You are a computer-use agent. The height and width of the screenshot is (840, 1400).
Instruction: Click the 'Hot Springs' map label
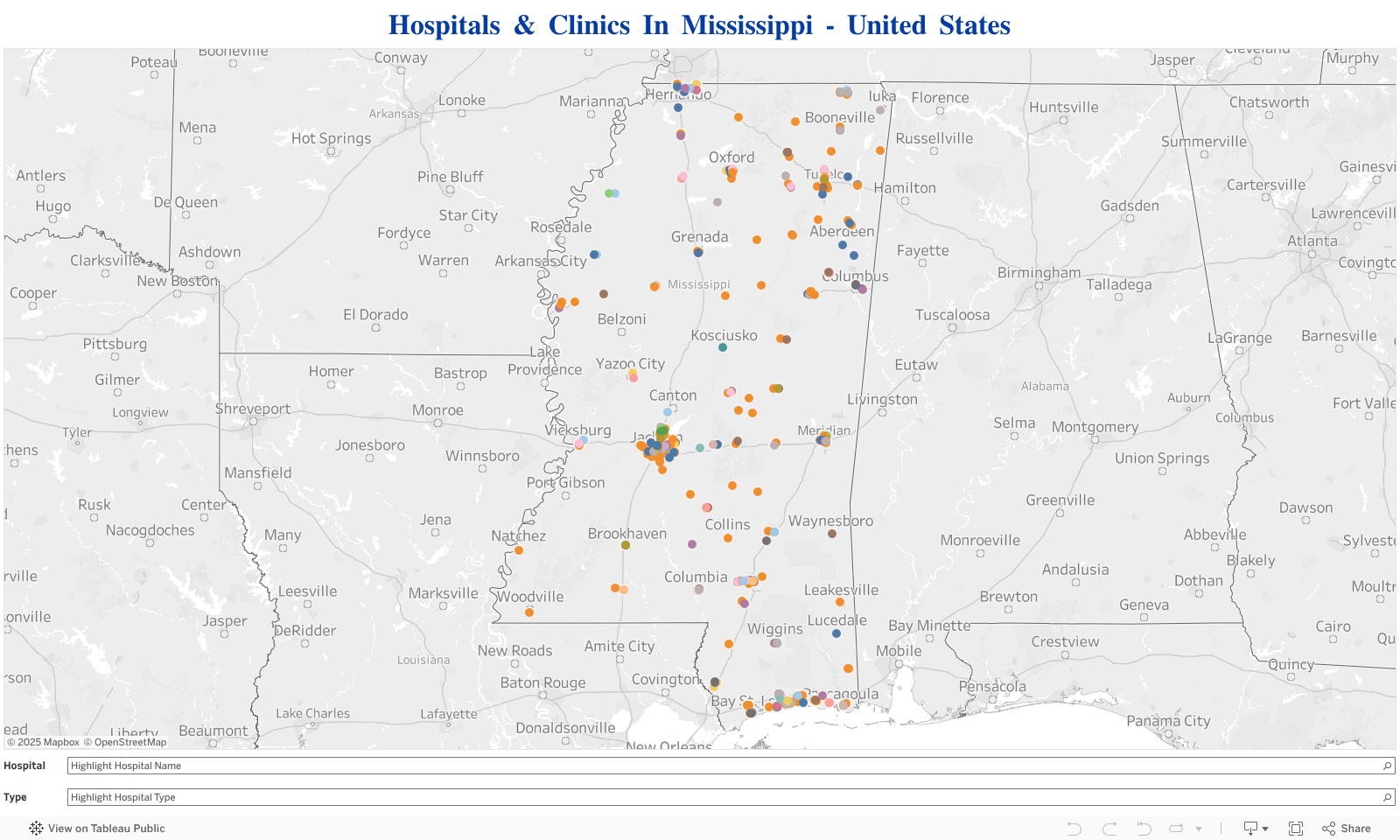(x=332, y=138)
